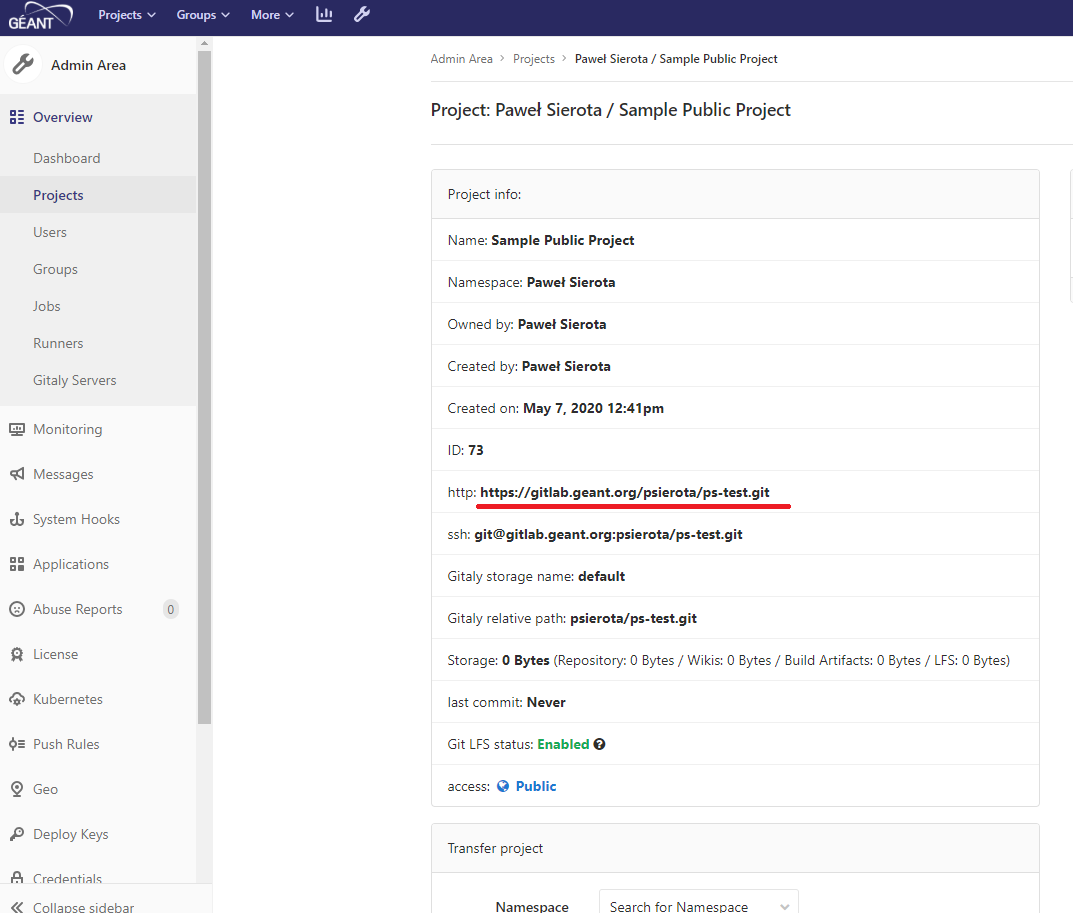Click the Collapse sidebar label
This screenshot has width=1073, height=913.
click(x=83, y=907)
